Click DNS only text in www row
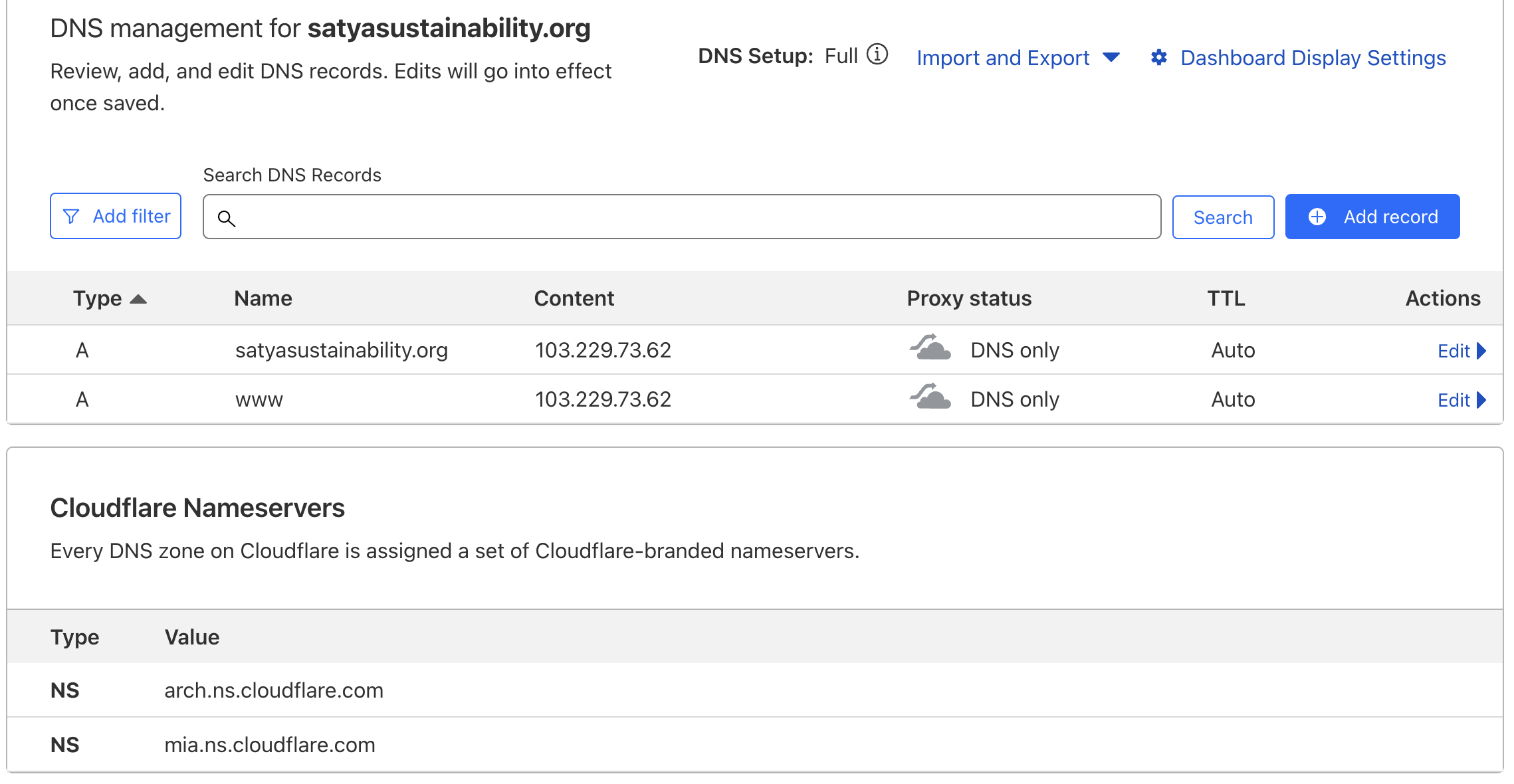The height and width of the screenshot is (784, 1514). click(1015, 399)
